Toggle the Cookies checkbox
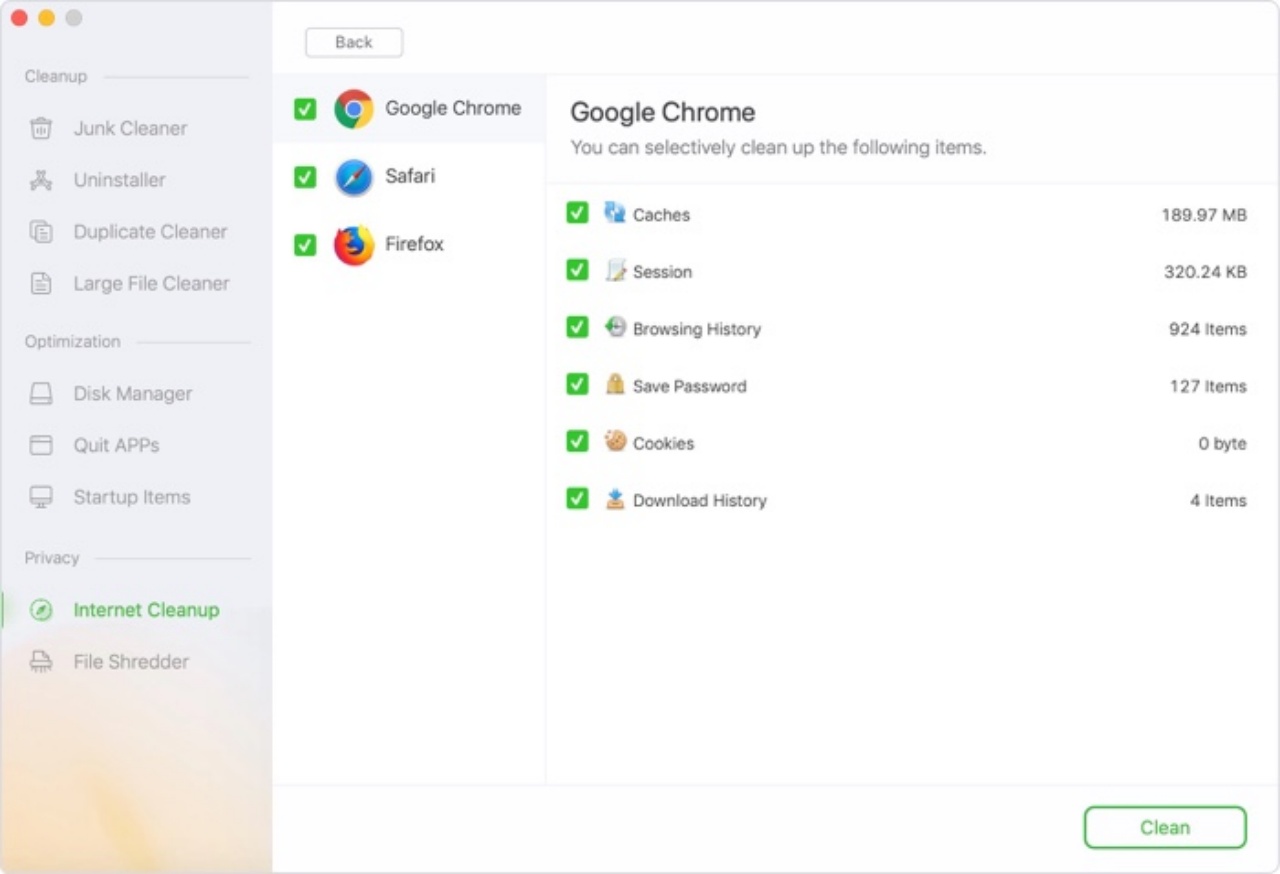The image size is (1280, 874). (x=577, y=441)
